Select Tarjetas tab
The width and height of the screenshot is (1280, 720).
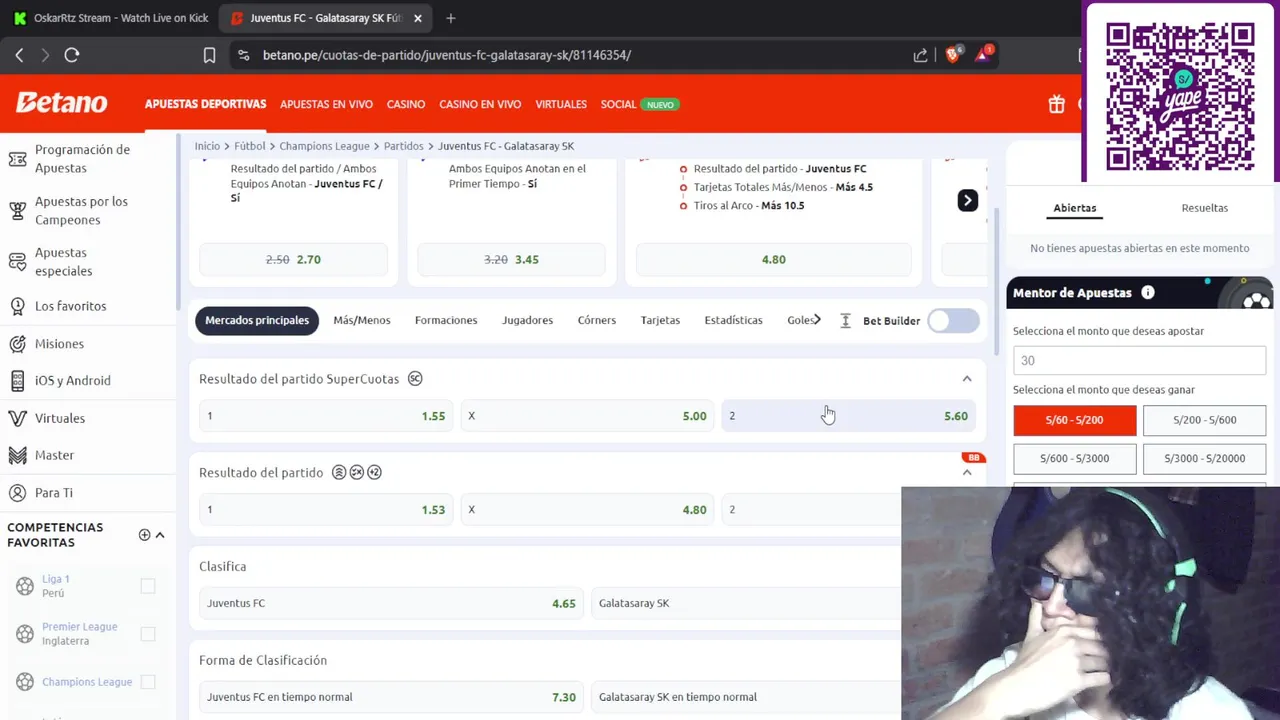coord(660,320)
